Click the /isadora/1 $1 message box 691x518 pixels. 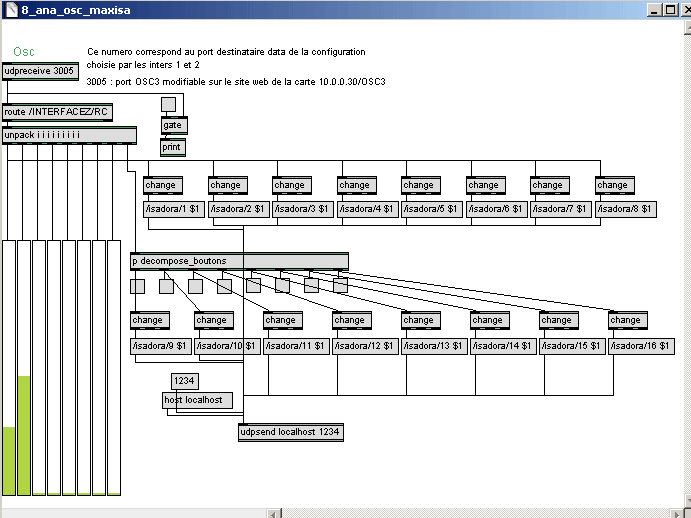172,209
